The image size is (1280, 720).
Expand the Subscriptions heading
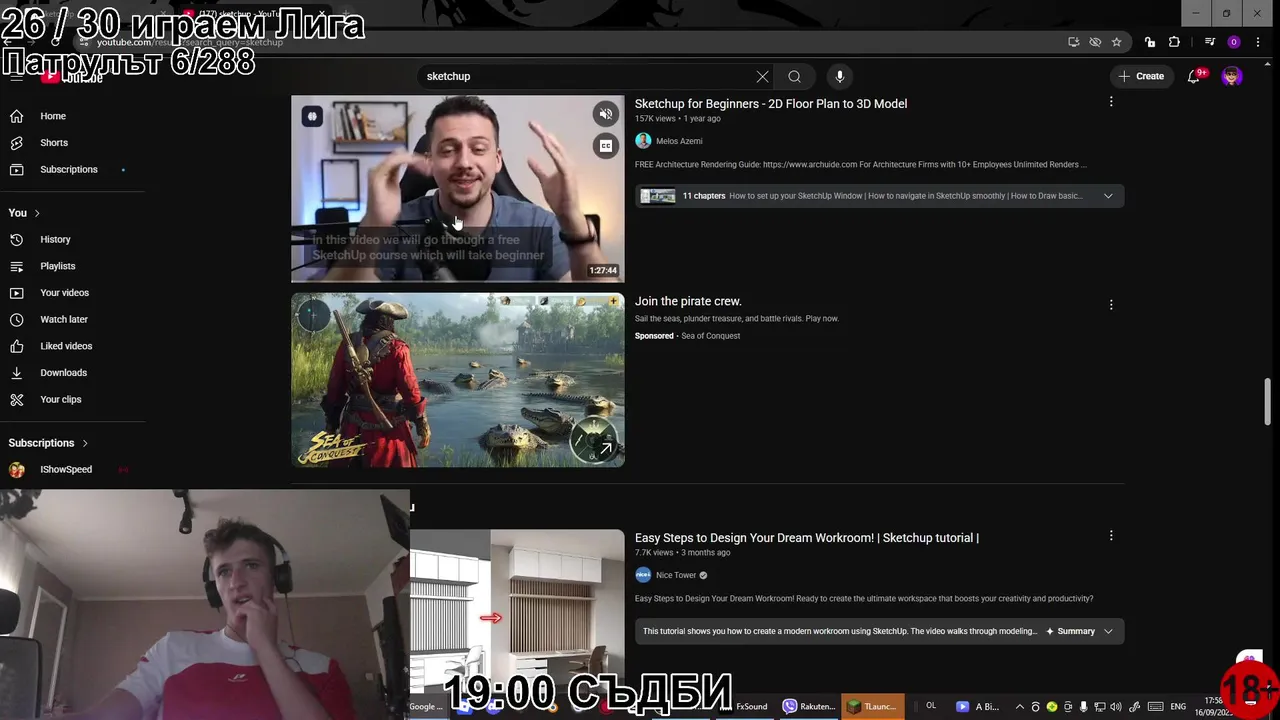pos(48,443)
